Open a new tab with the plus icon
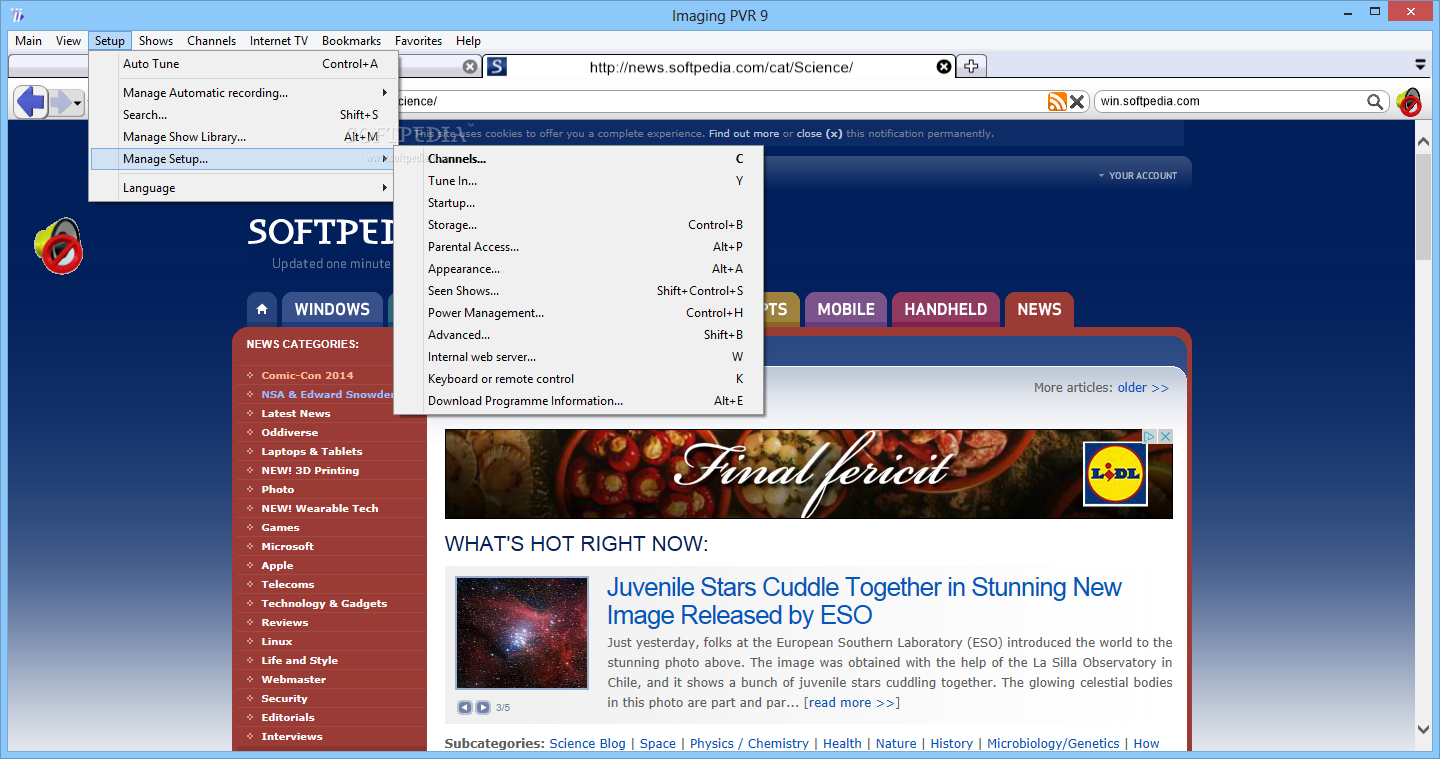The height and width of the screenshot is (759, 1440). pyautogui.click(x=970, y=67)
